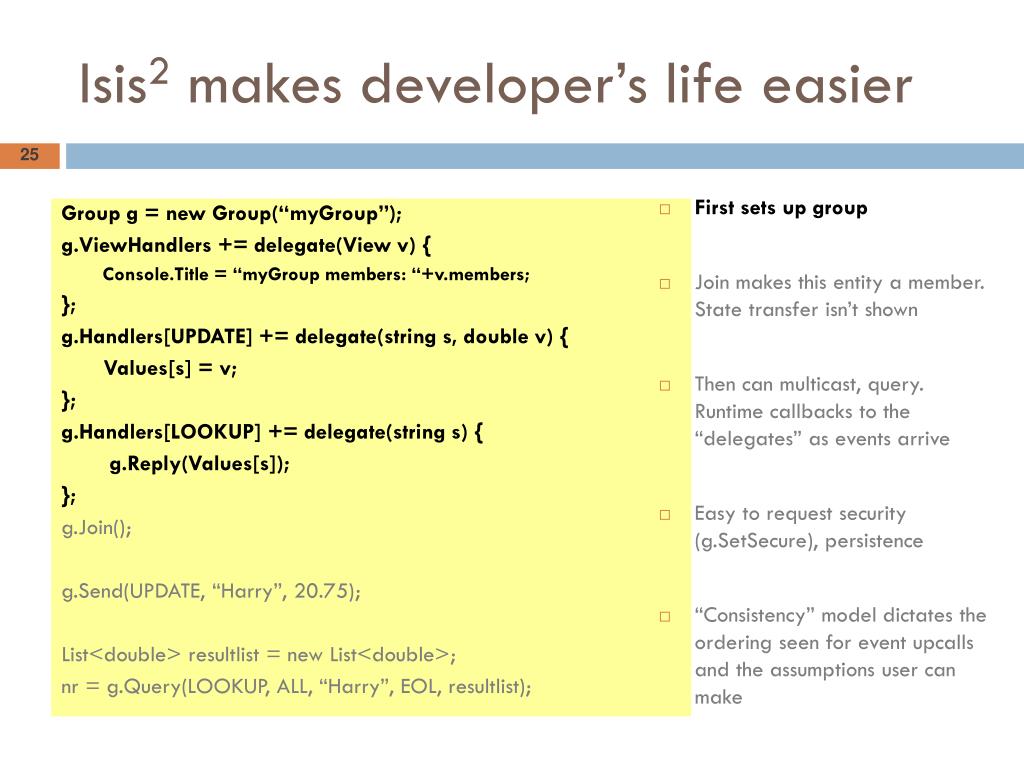Select the 'nr = g.Query(LOOKUP, ALL...' line
The image size is (1024, 768).
click(296, 686)
